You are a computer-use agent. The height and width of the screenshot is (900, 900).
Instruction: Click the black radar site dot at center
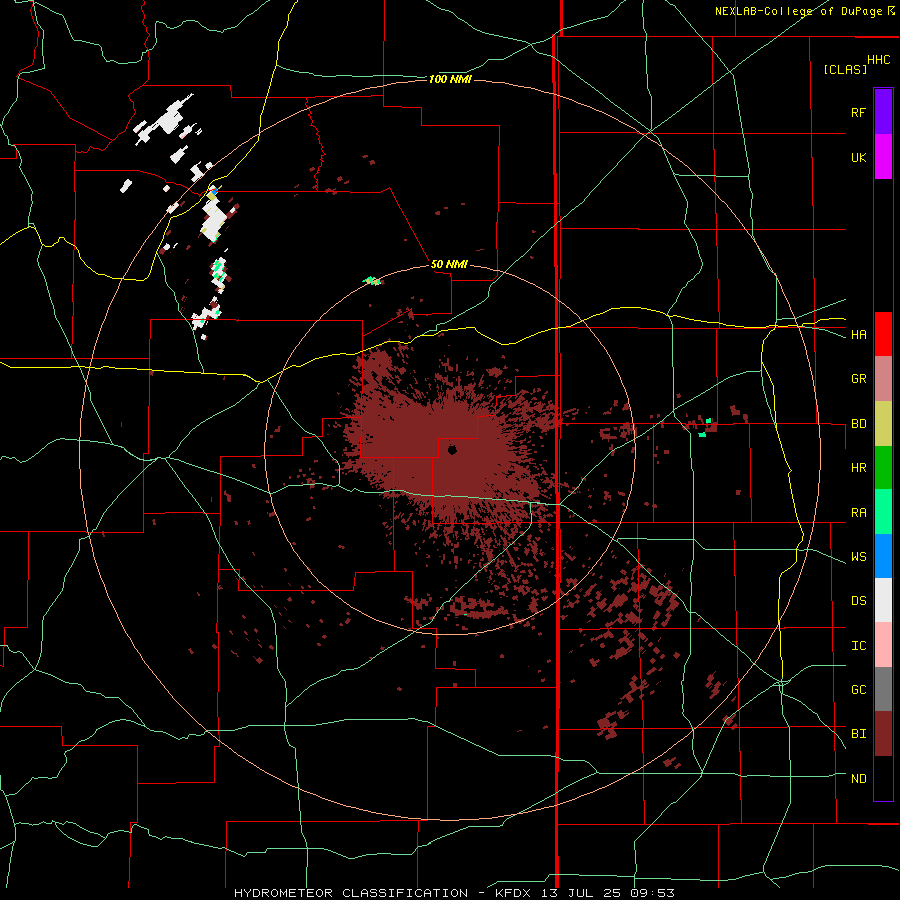[452, 449]
